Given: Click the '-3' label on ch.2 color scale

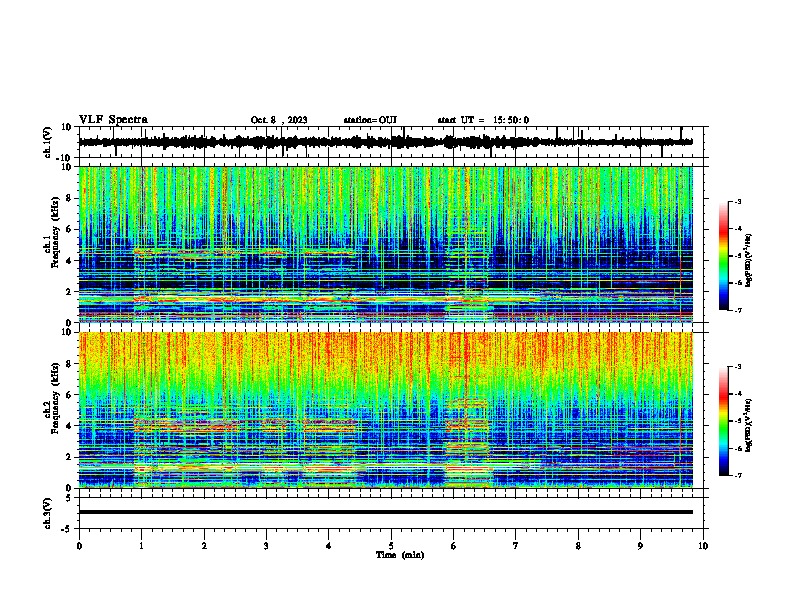Looking at the screenshot, I should pyautogui.click(x=738, y=367).
